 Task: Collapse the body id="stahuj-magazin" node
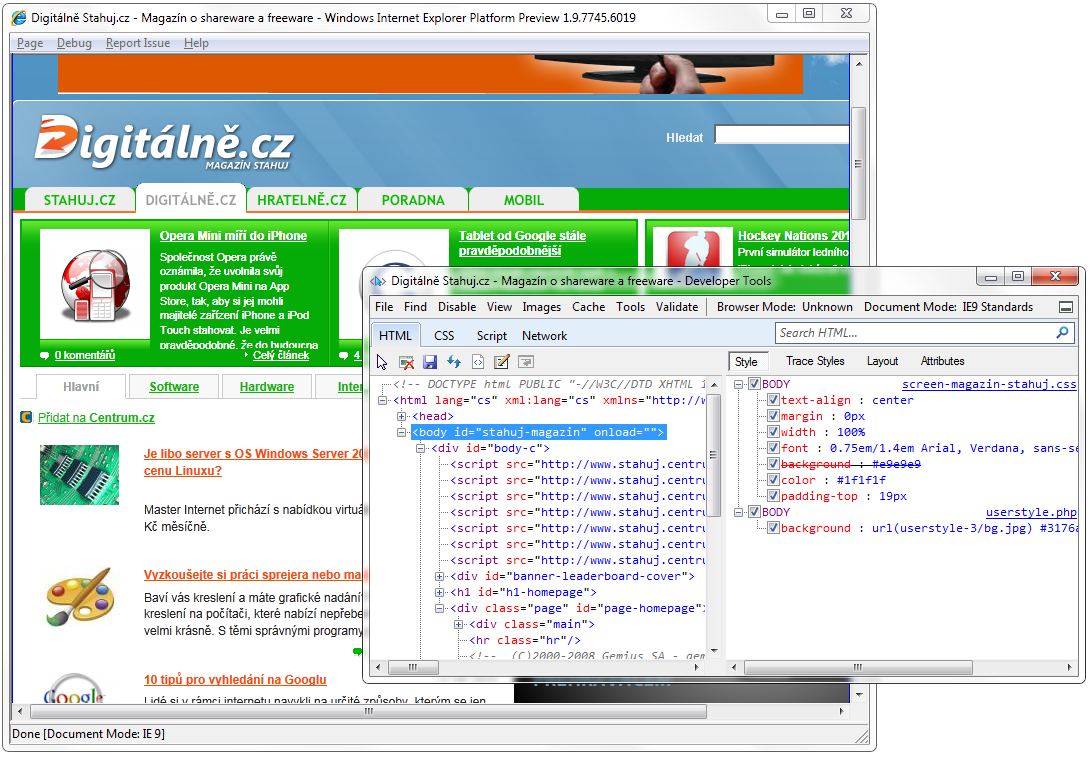401,432
